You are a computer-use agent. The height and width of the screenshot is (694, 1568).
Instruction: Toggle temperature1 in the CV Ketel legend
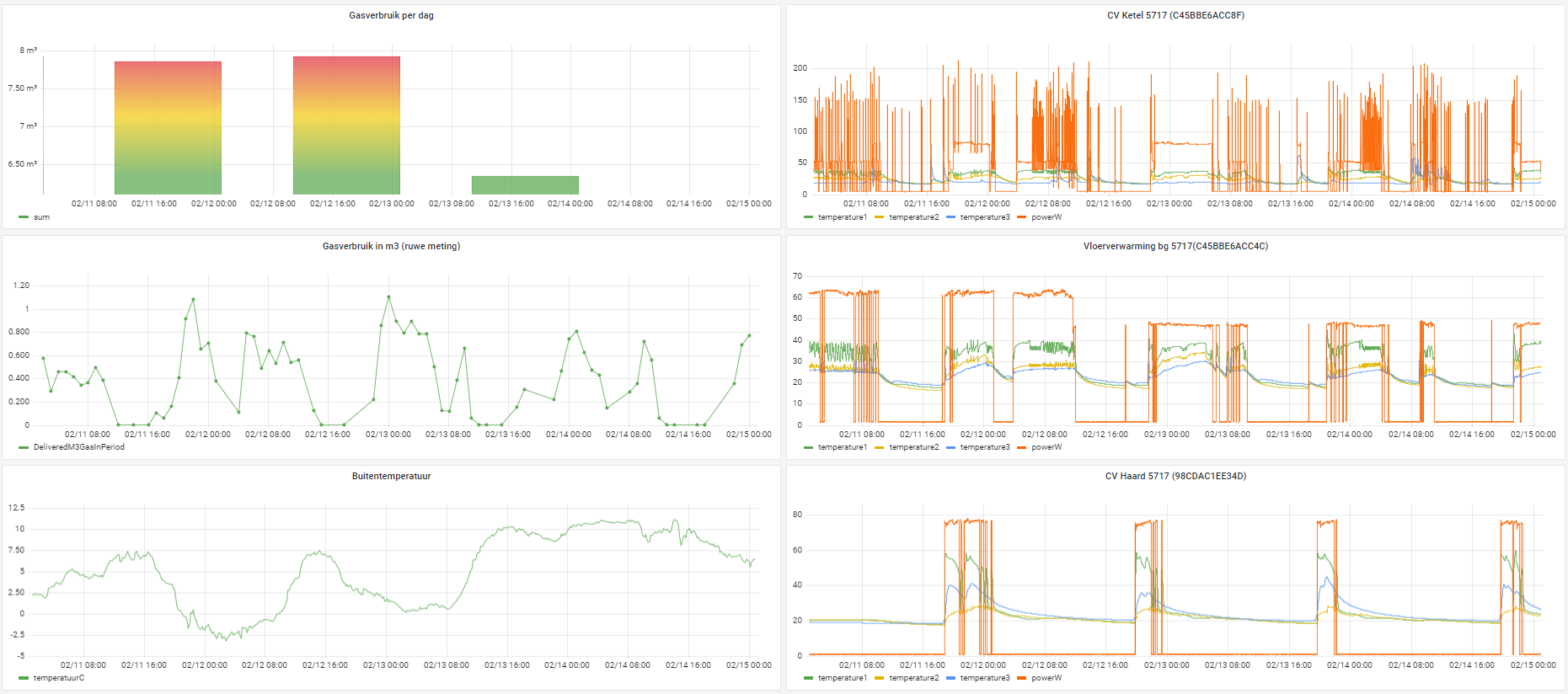tap(842, 217)
